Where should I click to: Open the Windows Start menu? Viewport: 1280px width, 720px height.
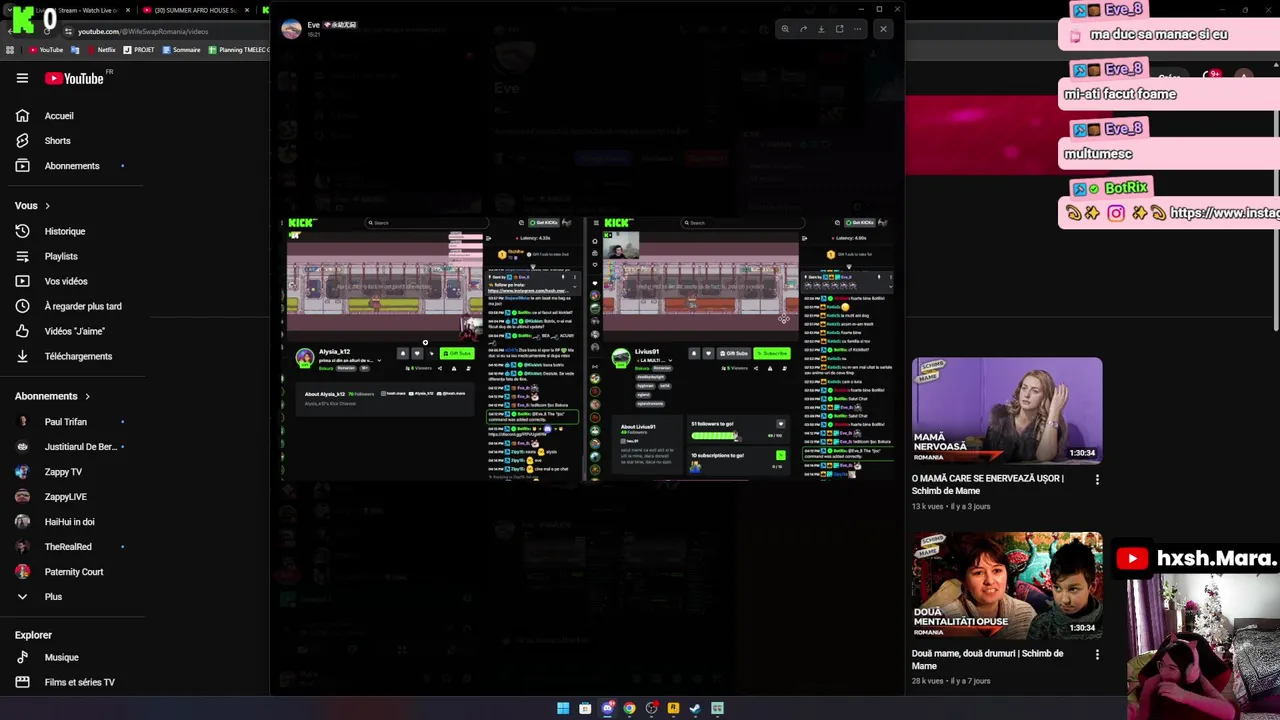pyautogui.click(x=563, y=709)
